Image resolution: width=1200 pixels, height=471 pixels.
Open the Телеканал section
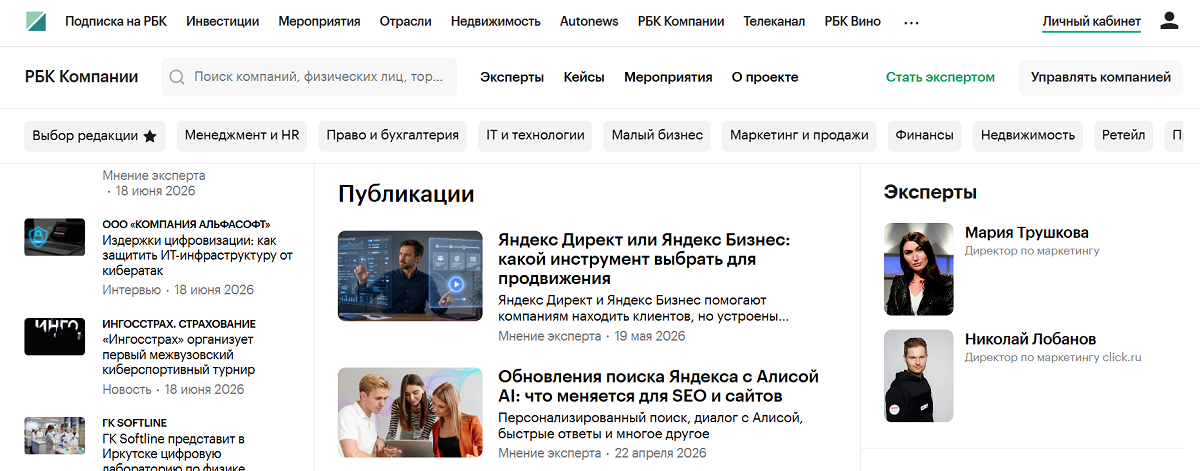click(x=774, y=21)
